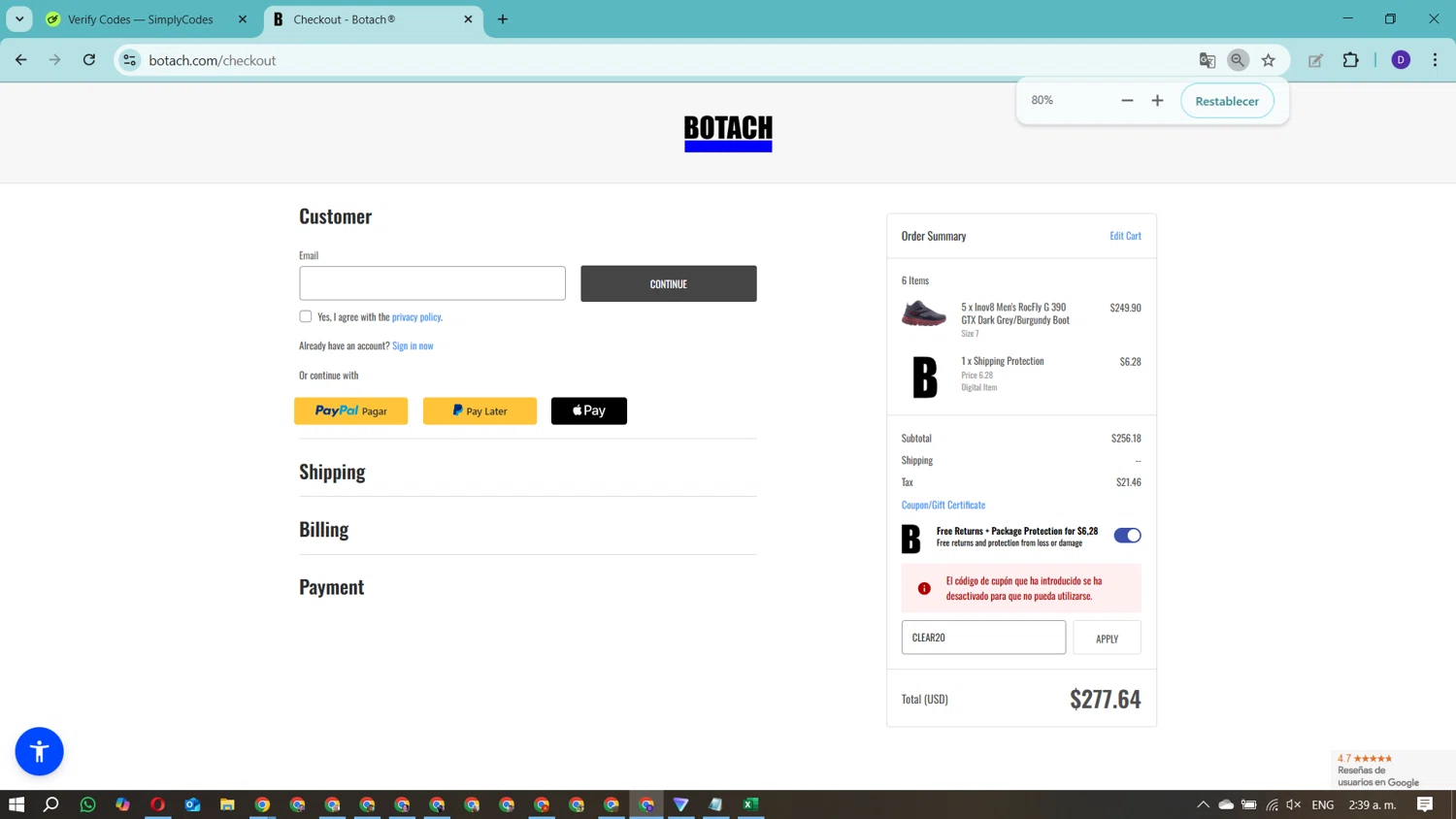The width and height of the screenshot is (1456, 819).
Task: Switch to Verify Codes — SimplyCodes tab
Action: (140, 19)
